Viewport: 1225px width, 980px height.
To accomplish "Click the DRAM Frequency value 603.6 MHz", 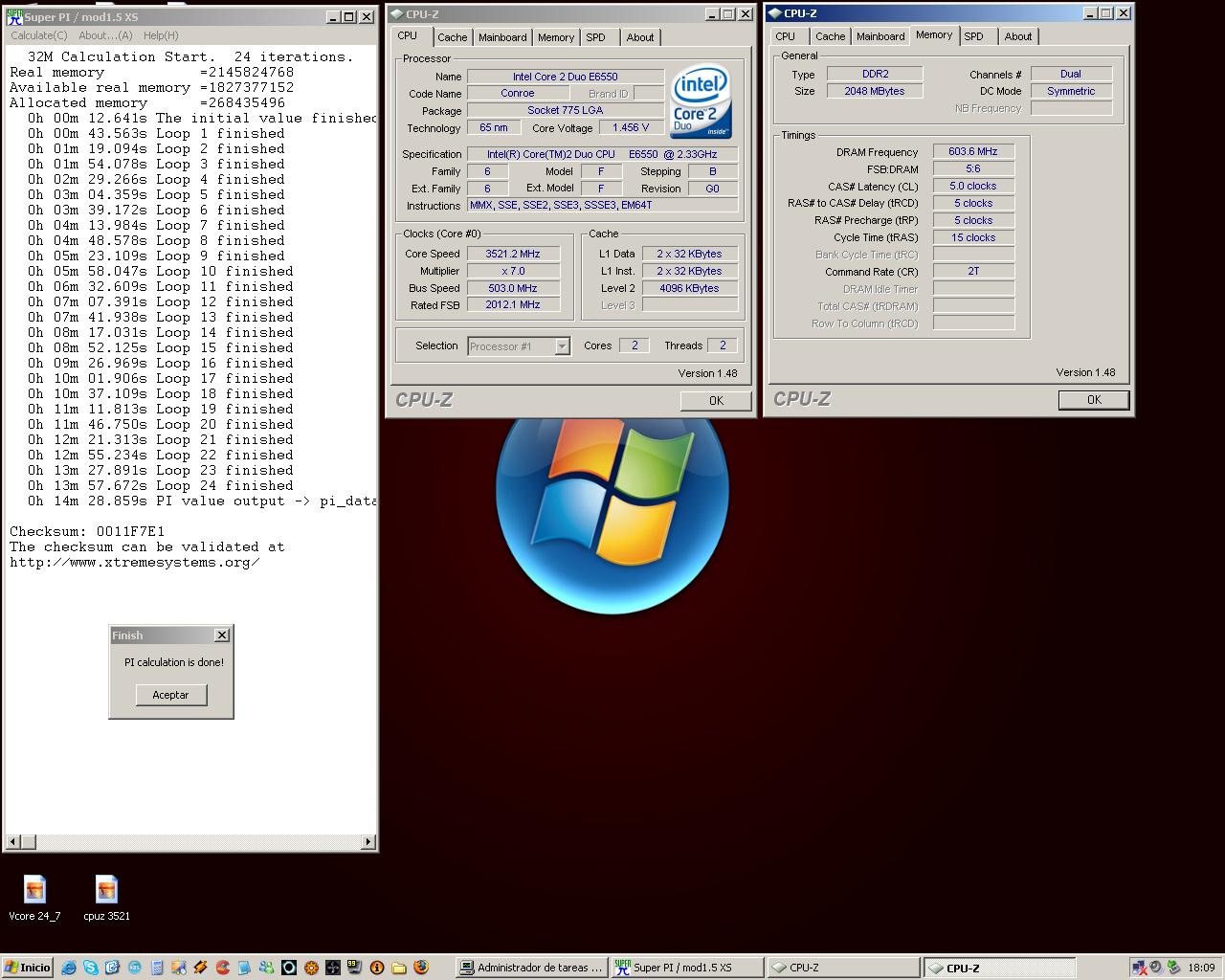I will (x=973, y=151).
